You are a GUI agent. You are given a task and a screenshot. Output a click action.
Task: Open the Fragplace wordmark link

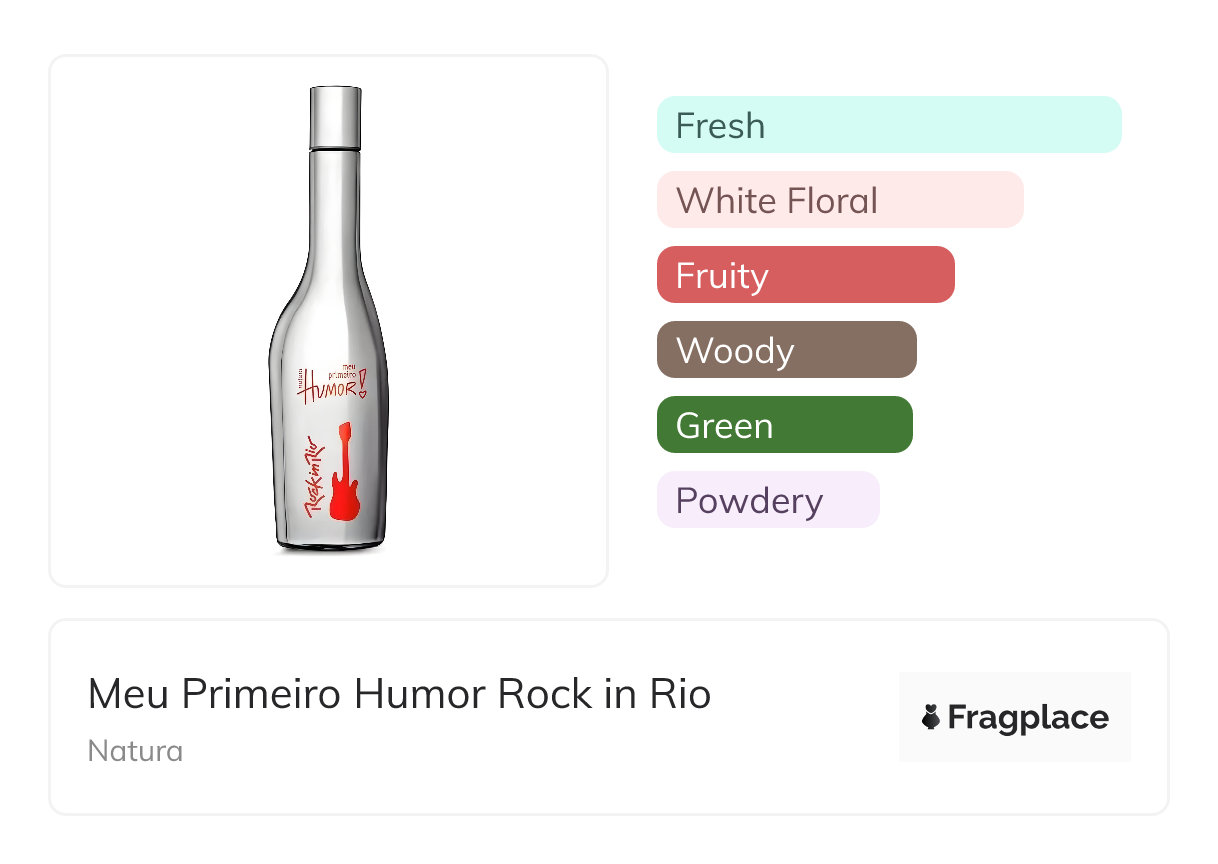(x=1028, y=717)
